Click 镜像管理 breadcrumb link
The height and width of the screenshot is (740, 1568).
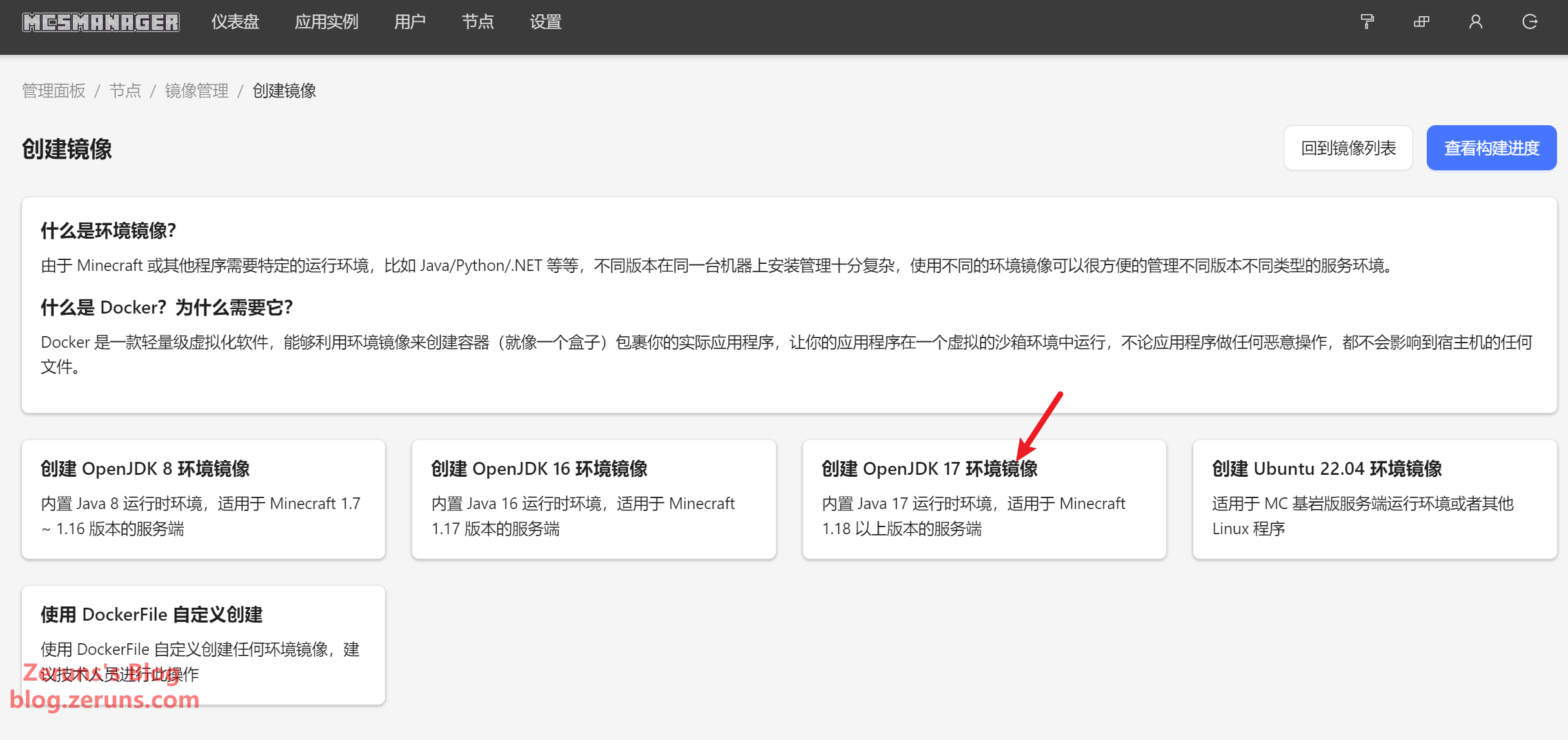pos(197,91)
